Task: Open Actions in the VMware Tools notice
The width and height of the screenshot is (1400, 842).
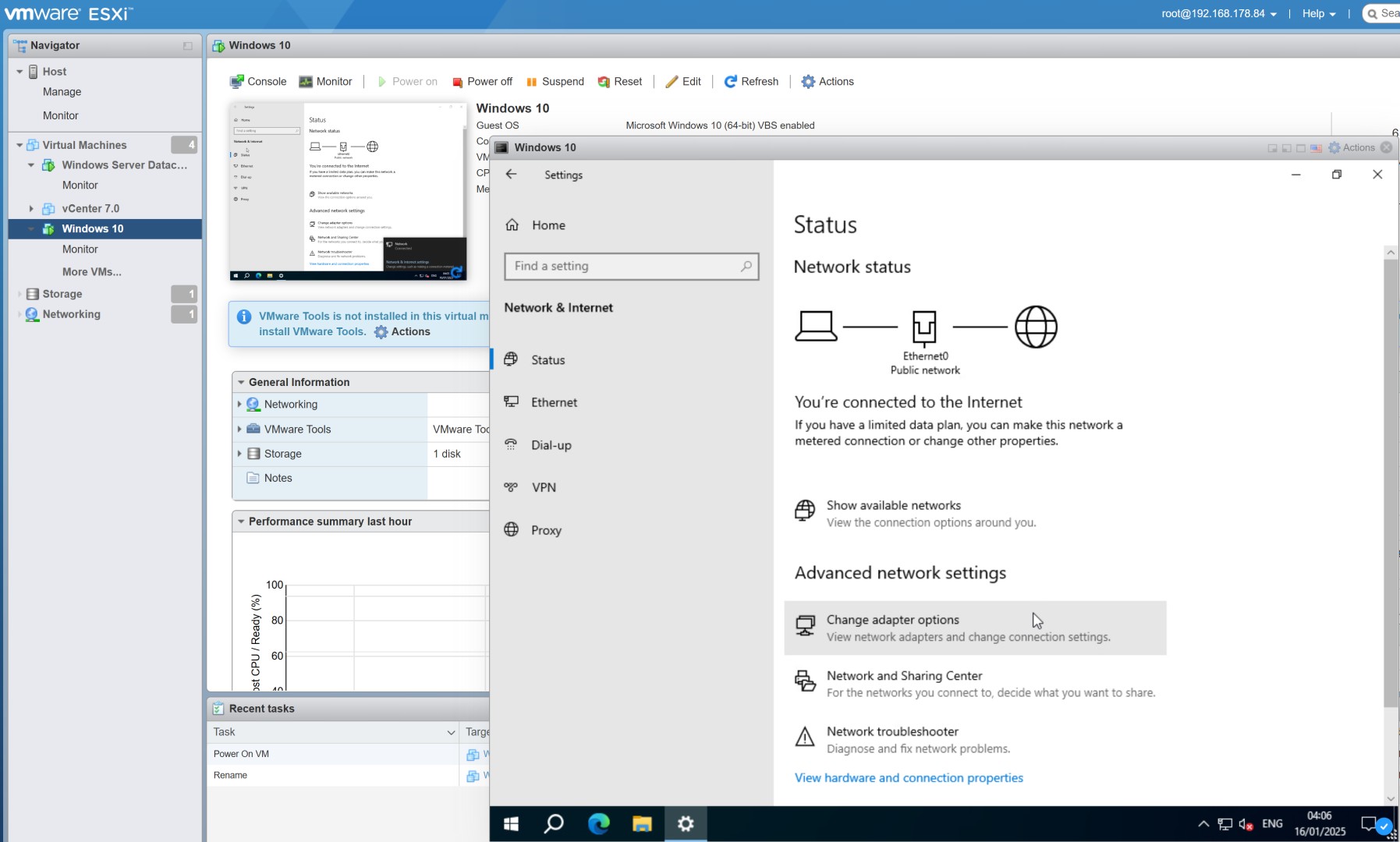Action: (x=402, y=332)
